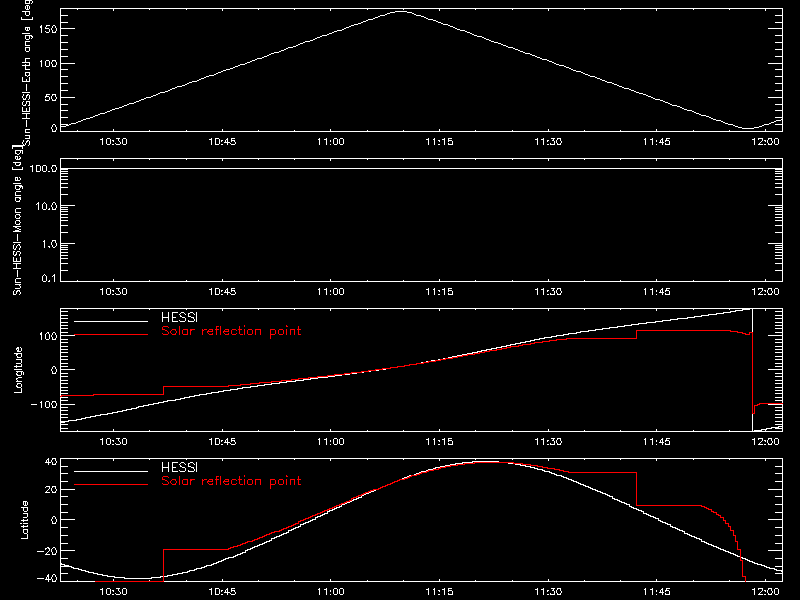
Task: Click 11:45 label under Longitude plot
Action: tap(657, 442)
